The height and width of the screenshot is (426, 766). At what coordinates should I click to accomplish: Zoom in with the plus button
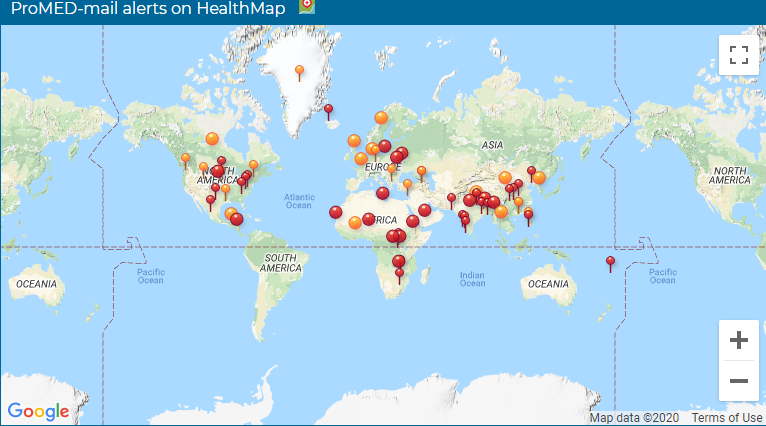739,340
